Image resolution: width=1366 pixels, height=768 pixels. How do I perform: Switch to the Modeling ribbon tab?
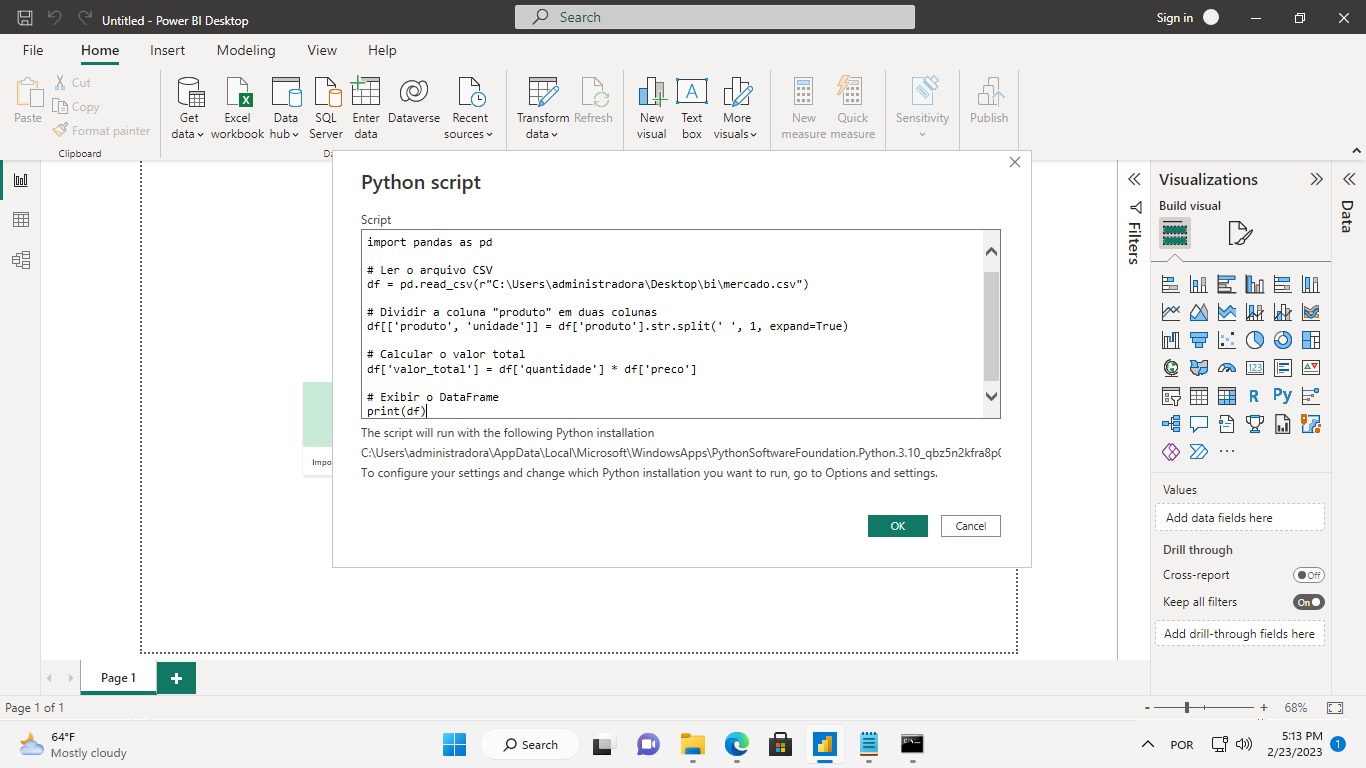246,50
